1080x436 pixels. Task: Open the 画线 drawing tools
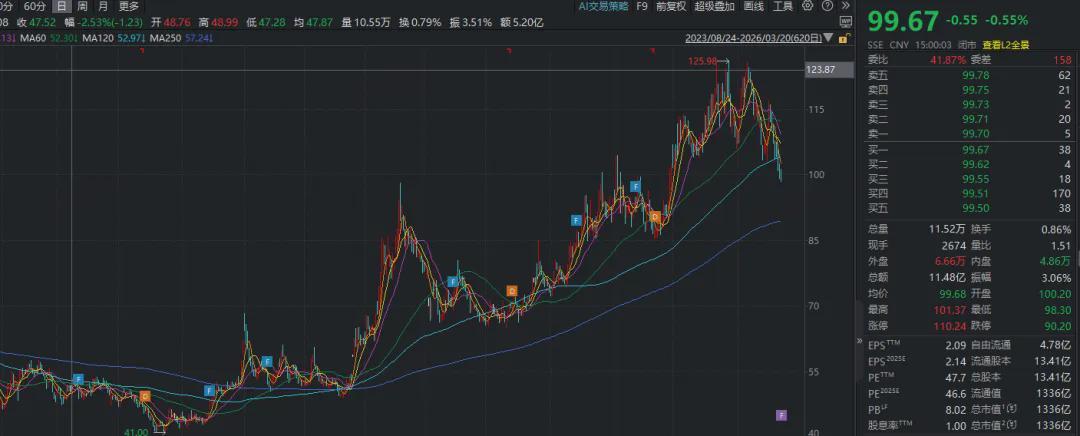click(x=753, y=6)
